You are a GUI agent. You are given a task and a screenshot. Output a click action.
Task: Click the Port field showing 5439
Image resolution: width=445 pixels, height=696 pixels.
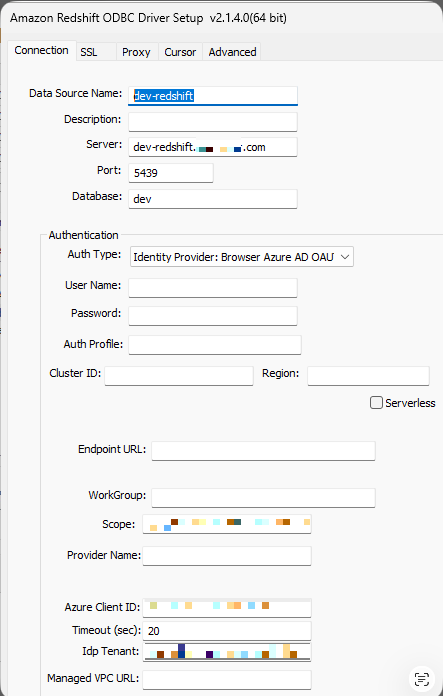[171, 173]
